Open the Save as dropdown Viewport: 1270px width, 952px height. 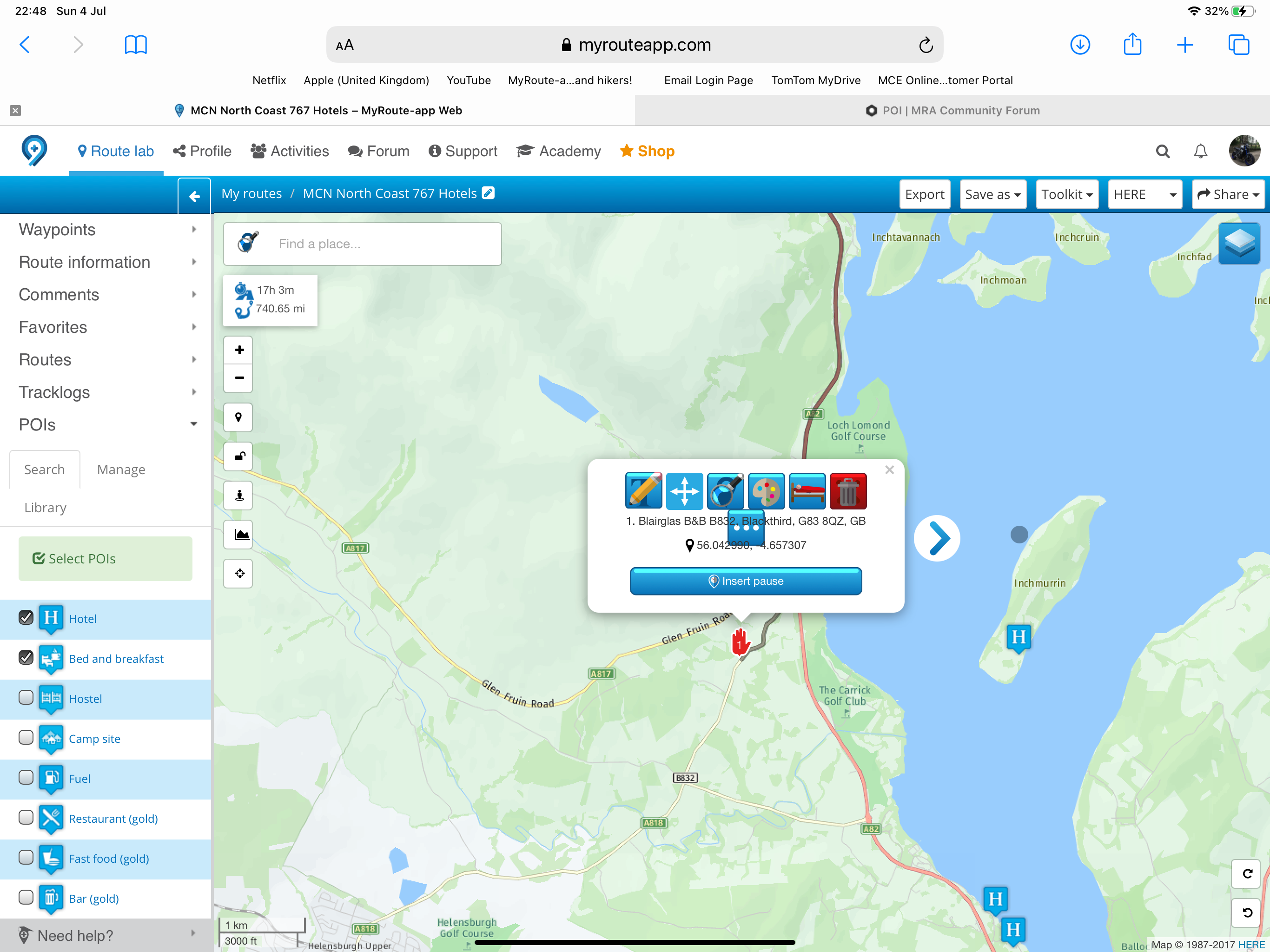click(992, 194)
